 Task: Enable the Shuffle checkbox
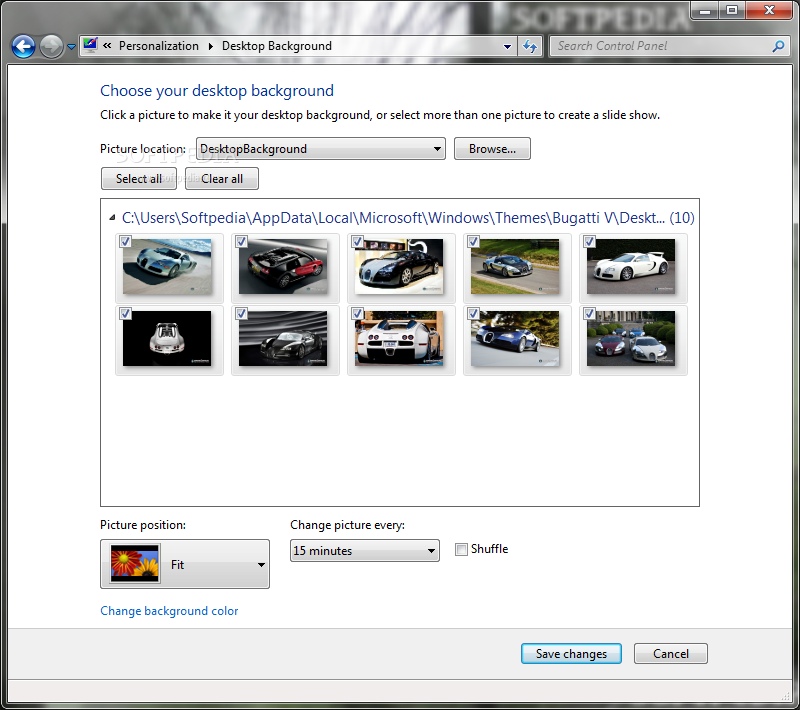click(x=461, y=549)
